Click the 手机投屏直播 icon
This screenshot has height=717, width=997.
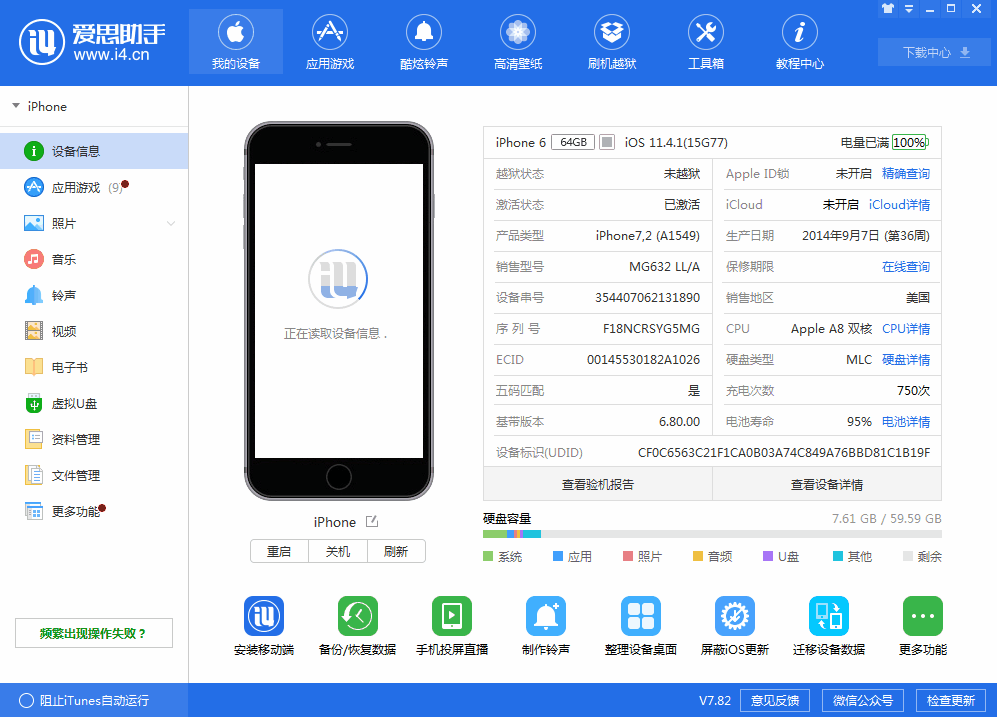tap(452, 616)
